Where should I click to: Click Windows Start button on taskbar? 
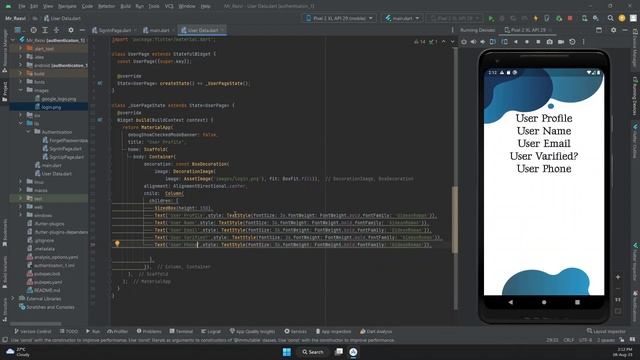(x=287, y=352)
